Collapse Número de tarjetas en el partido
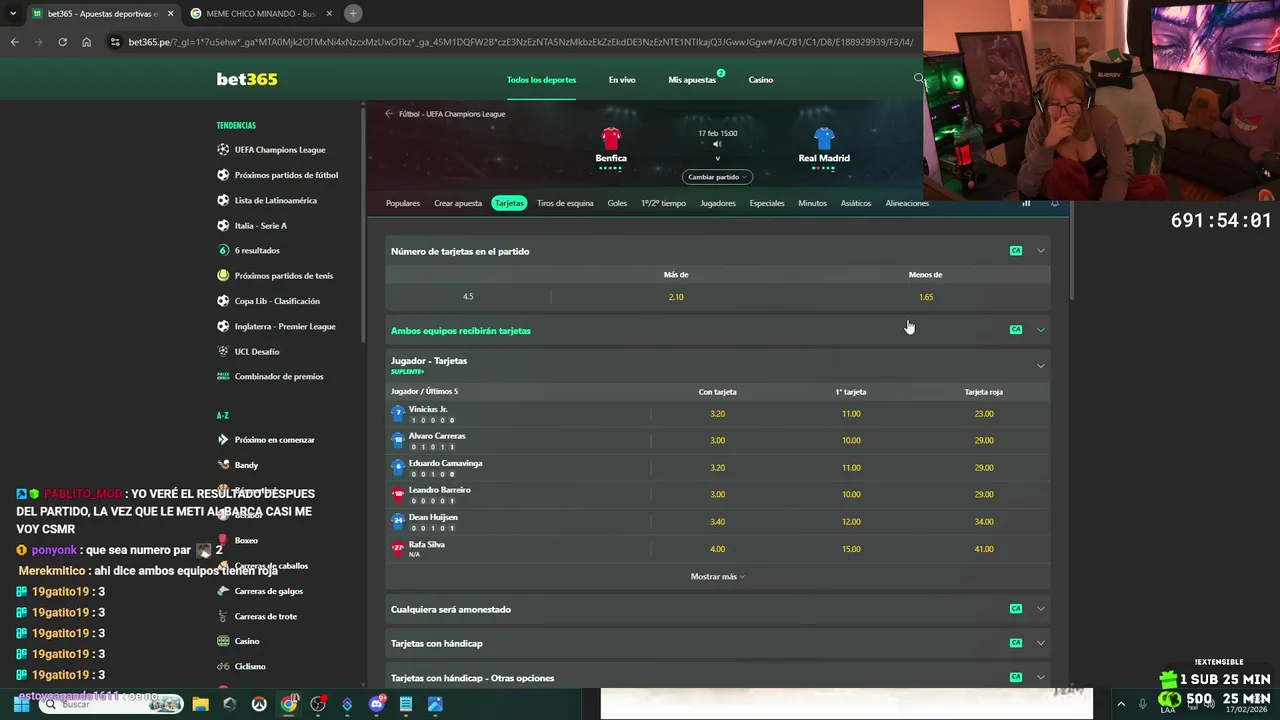This screenshot has width=1280, height=720. pos(1041,251)
